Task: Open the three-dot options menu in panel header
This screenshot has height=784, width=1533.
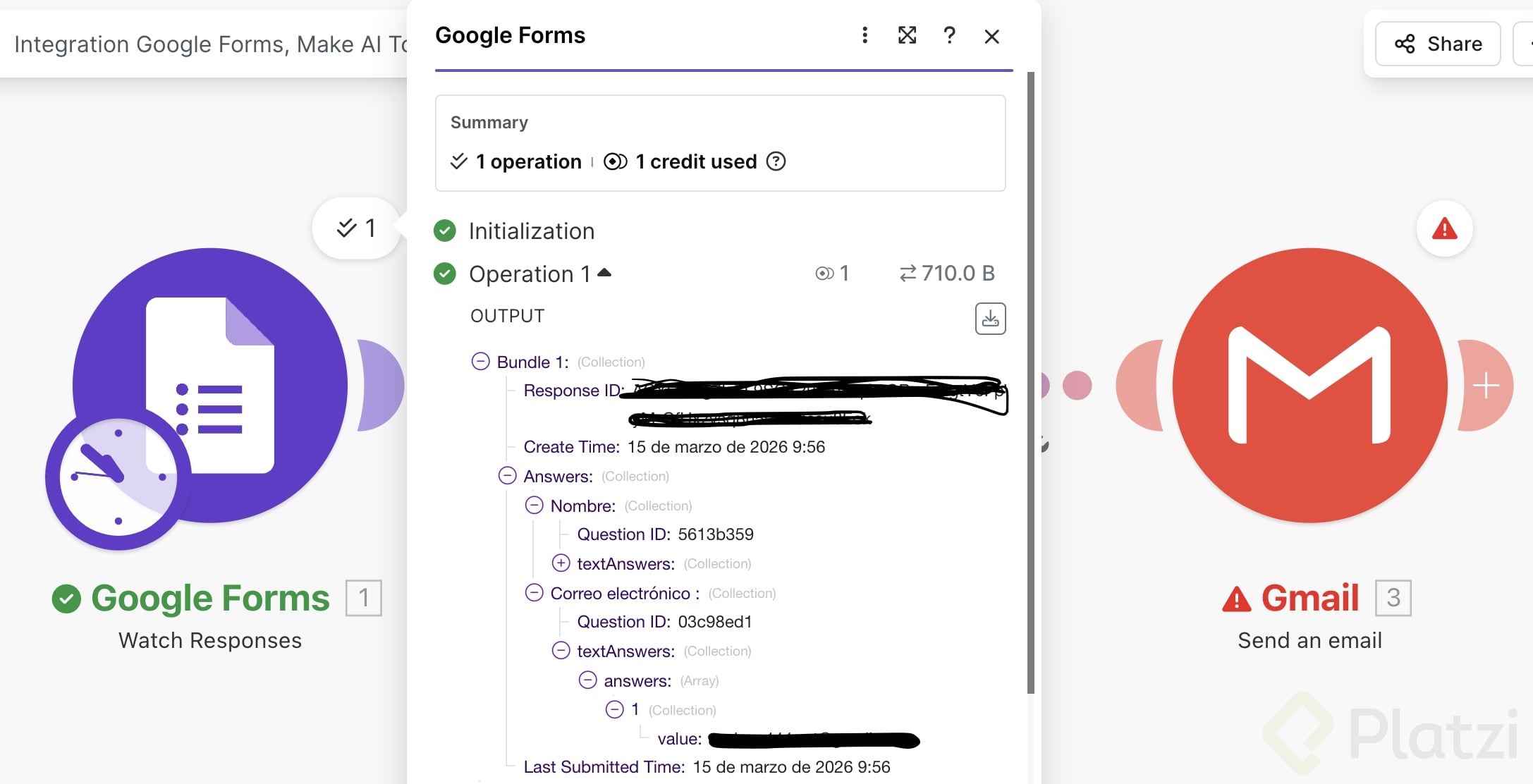Action: coord(865,35)
